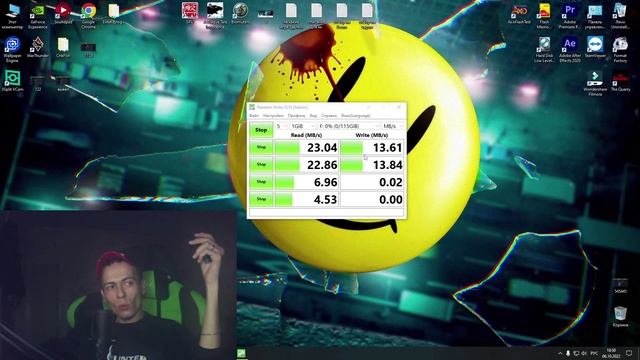The image size is (640, 360).
Task: Click the read result 23.04
Action: pos(307,147)
